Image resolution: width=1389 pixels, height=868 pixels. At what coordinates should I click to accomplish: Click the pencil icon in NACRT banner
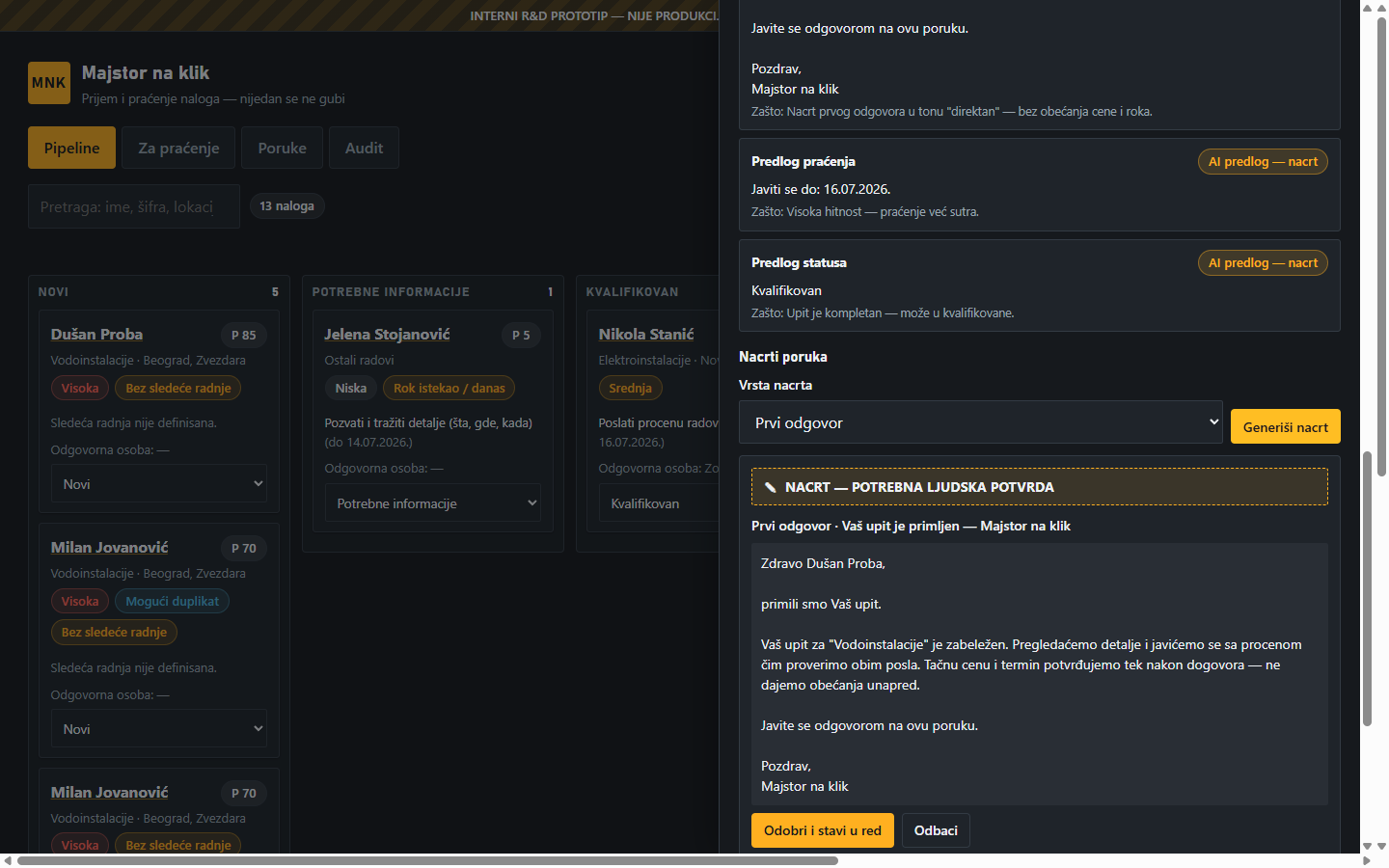[770, 487]
